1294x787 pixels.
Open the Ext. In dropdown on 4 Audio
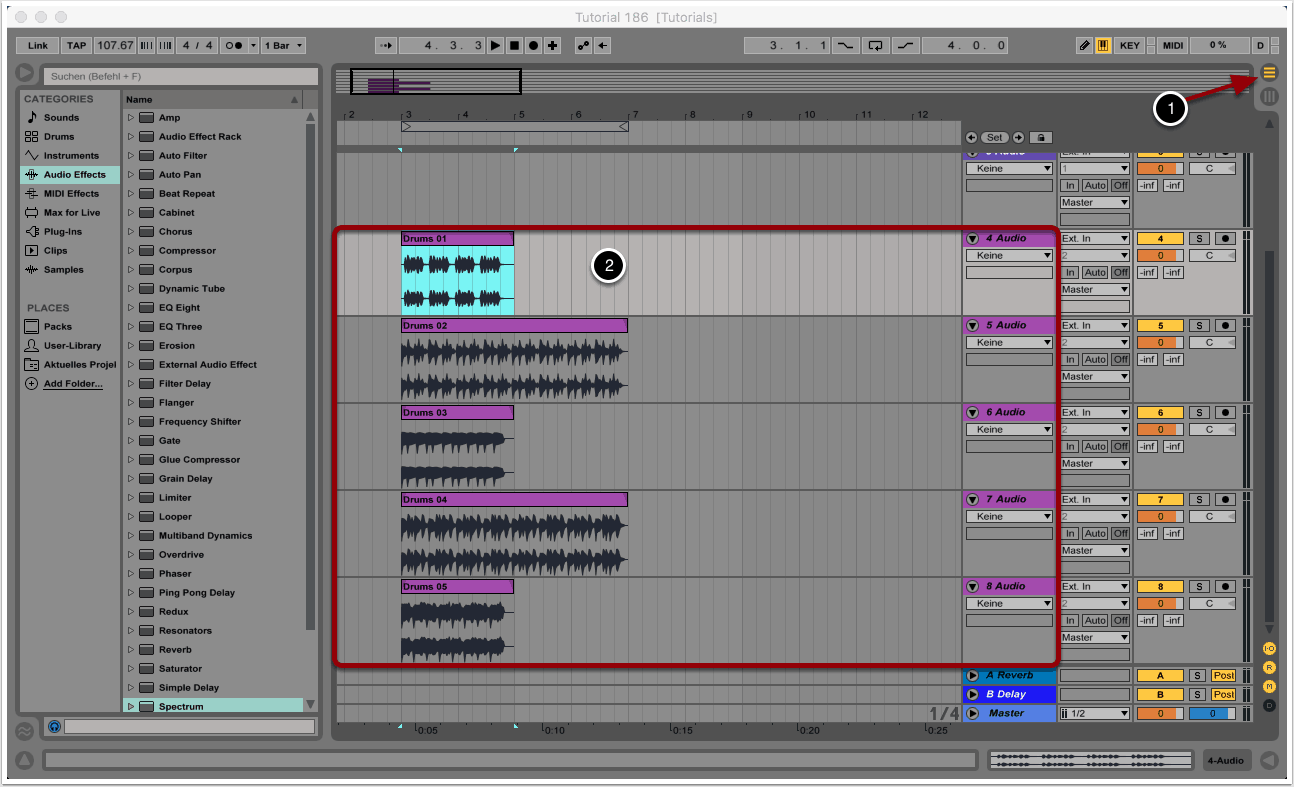pyautogui.click(x=1095, y=239)
